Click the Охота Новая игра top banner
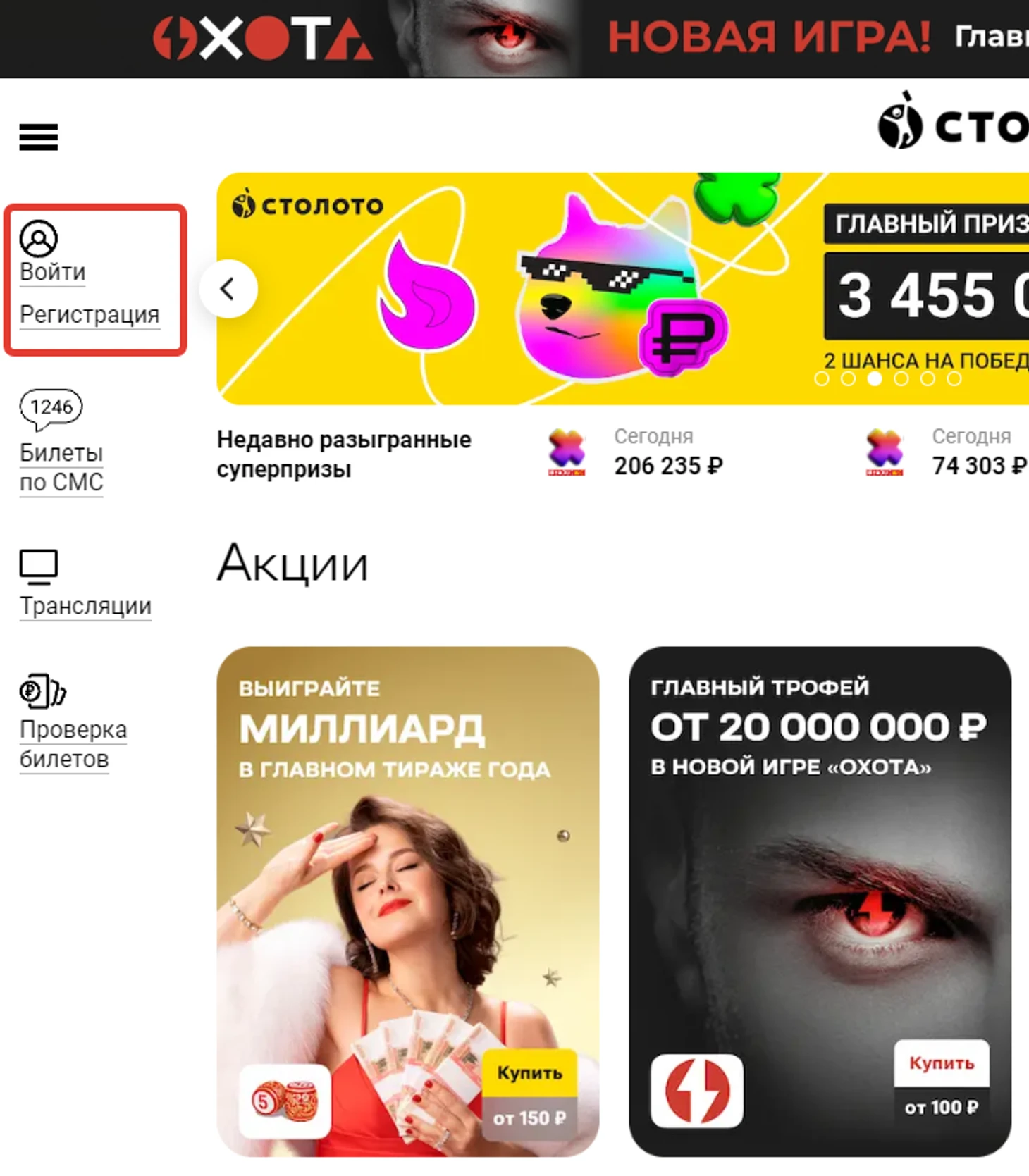Image resolution: width=1029 pixels, height=1176 pixels. coord(514,38)
